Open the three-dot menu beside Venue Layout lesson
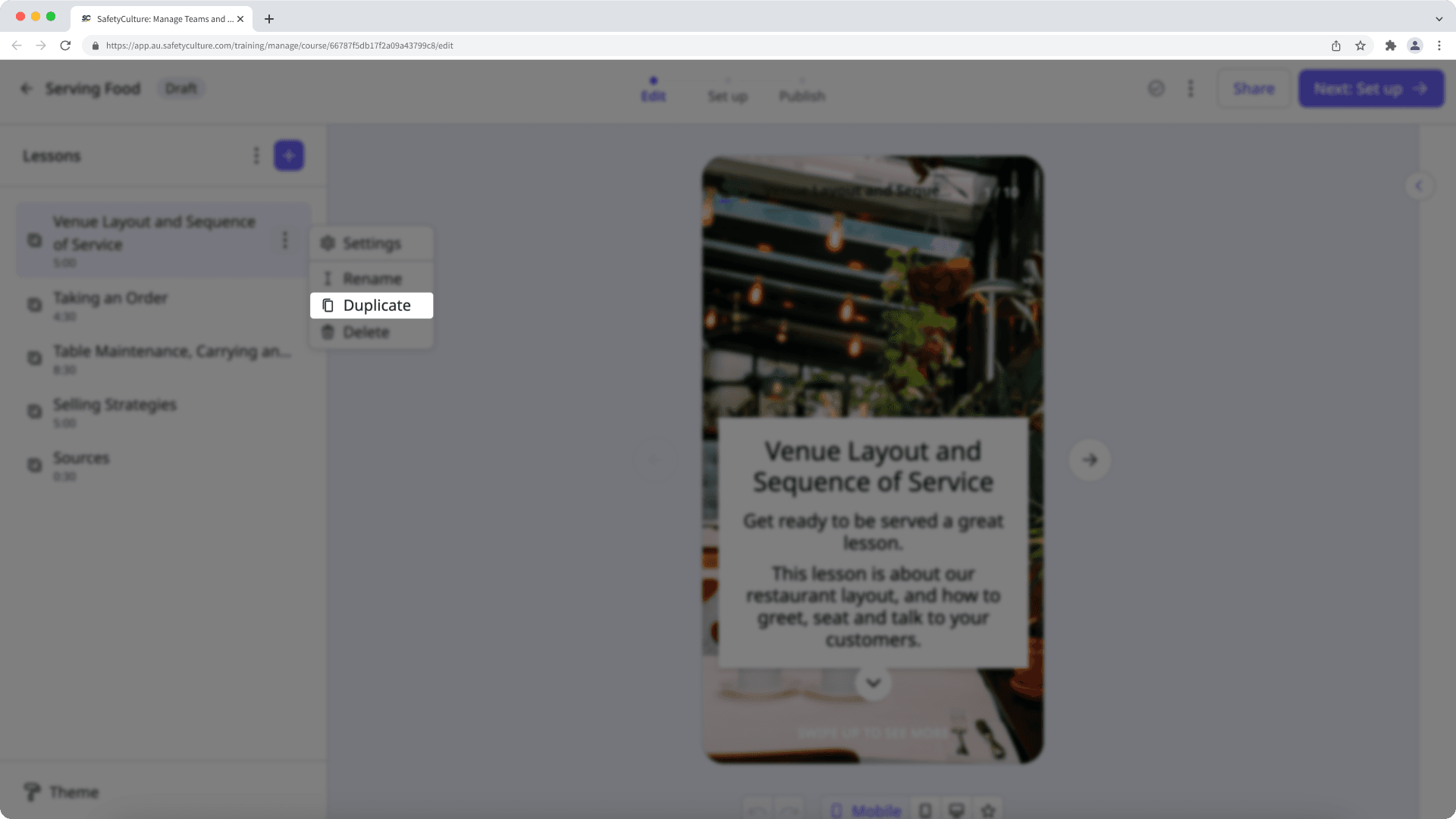The height and width of the screenshot is (819, 1456). [x=285, y=241]
